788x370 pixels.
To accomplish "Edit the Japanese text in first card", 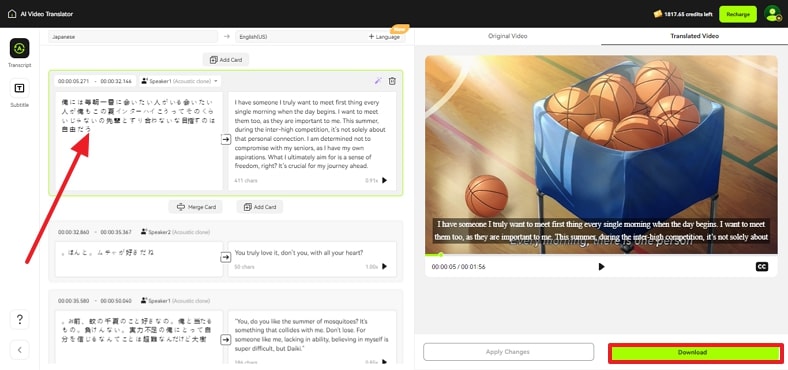I will click(139, 141).
